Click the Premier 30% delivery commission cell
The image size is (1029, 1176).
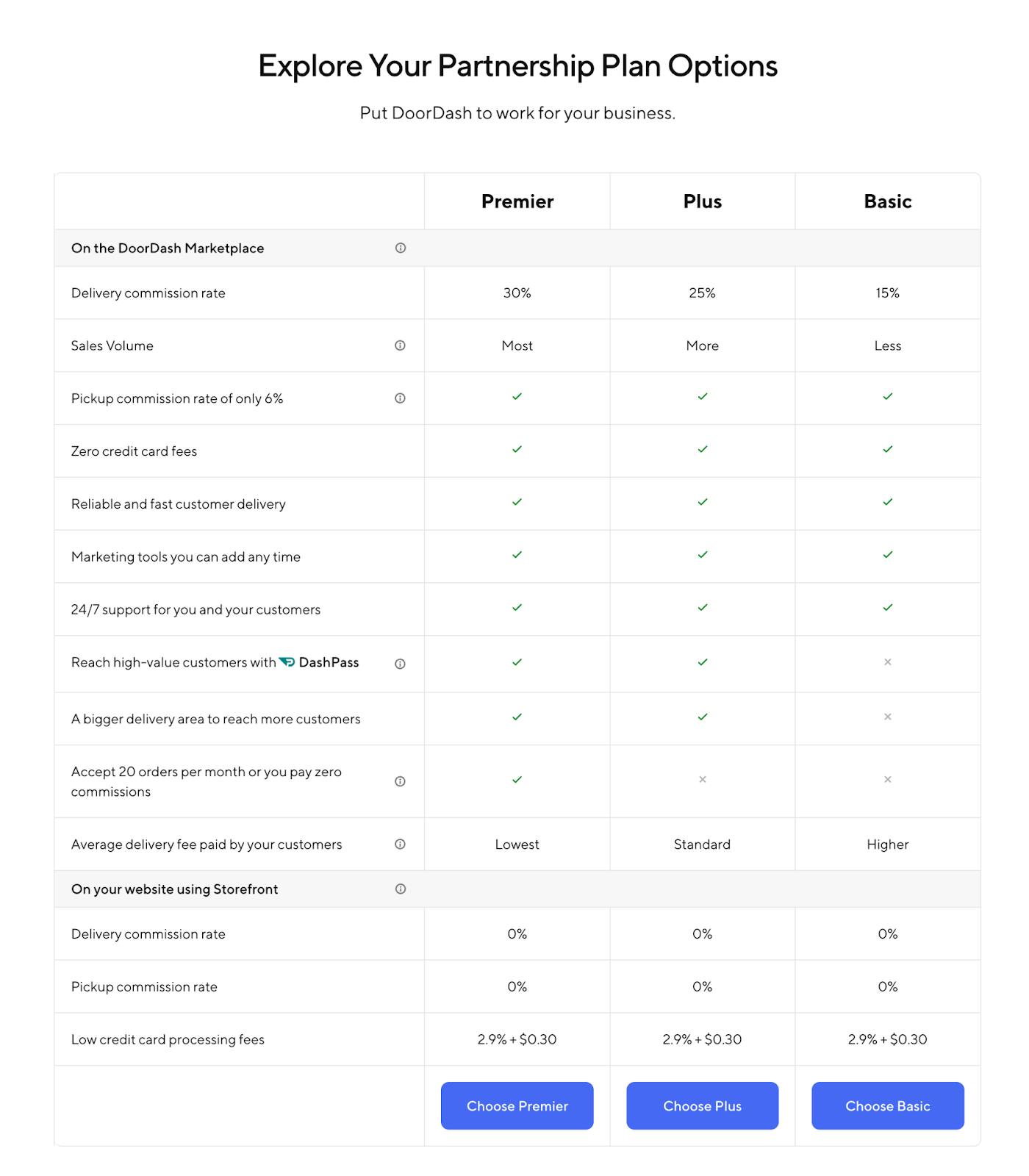517,293
